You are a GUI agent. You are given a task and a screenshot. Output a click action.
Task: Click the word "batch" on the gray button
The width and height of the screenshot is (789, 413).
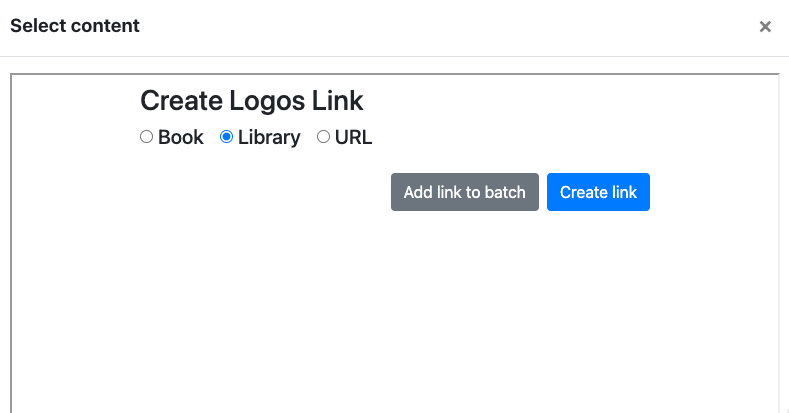(x=505, y=192)
